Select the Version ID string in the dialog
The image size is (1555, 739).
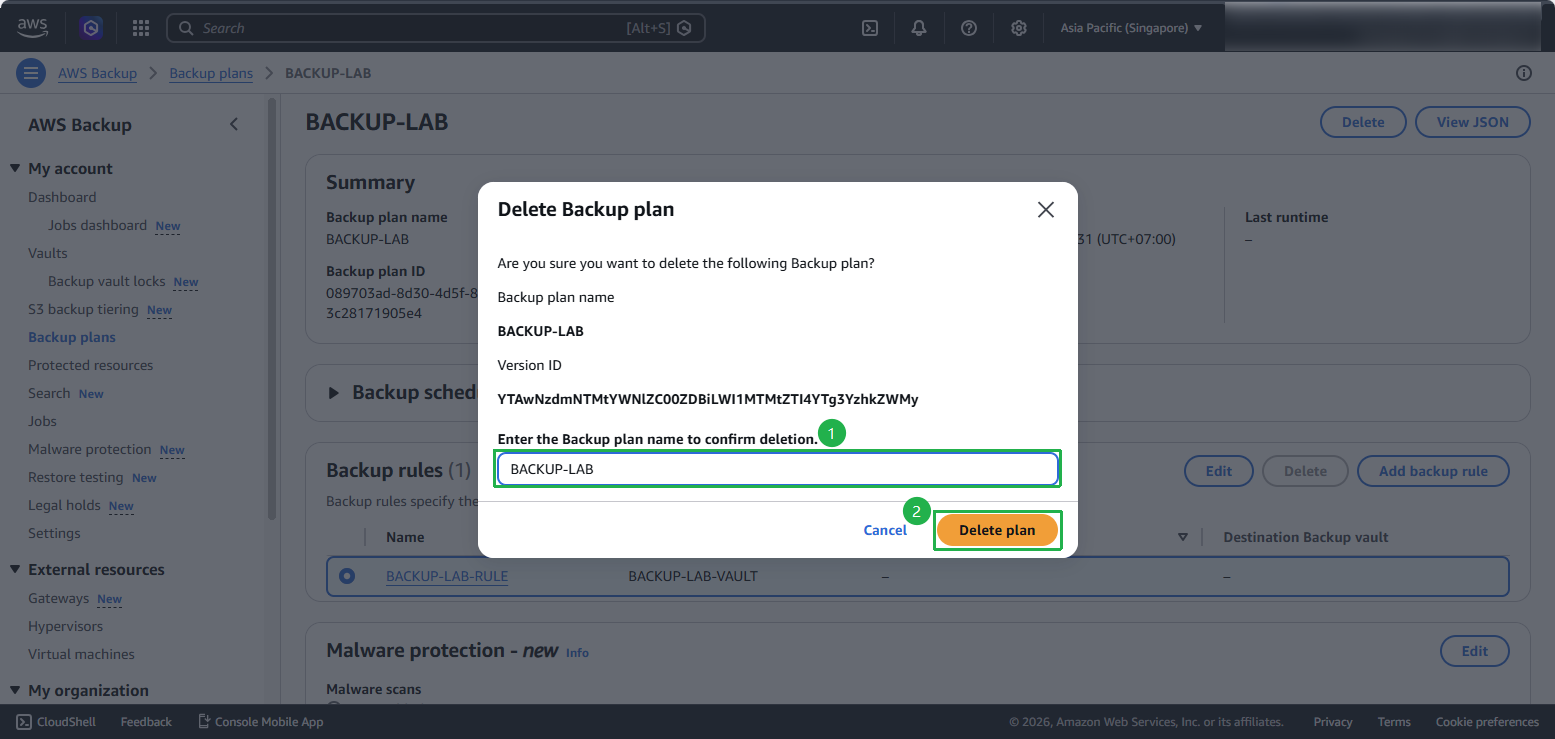click(x=708, y=400)
